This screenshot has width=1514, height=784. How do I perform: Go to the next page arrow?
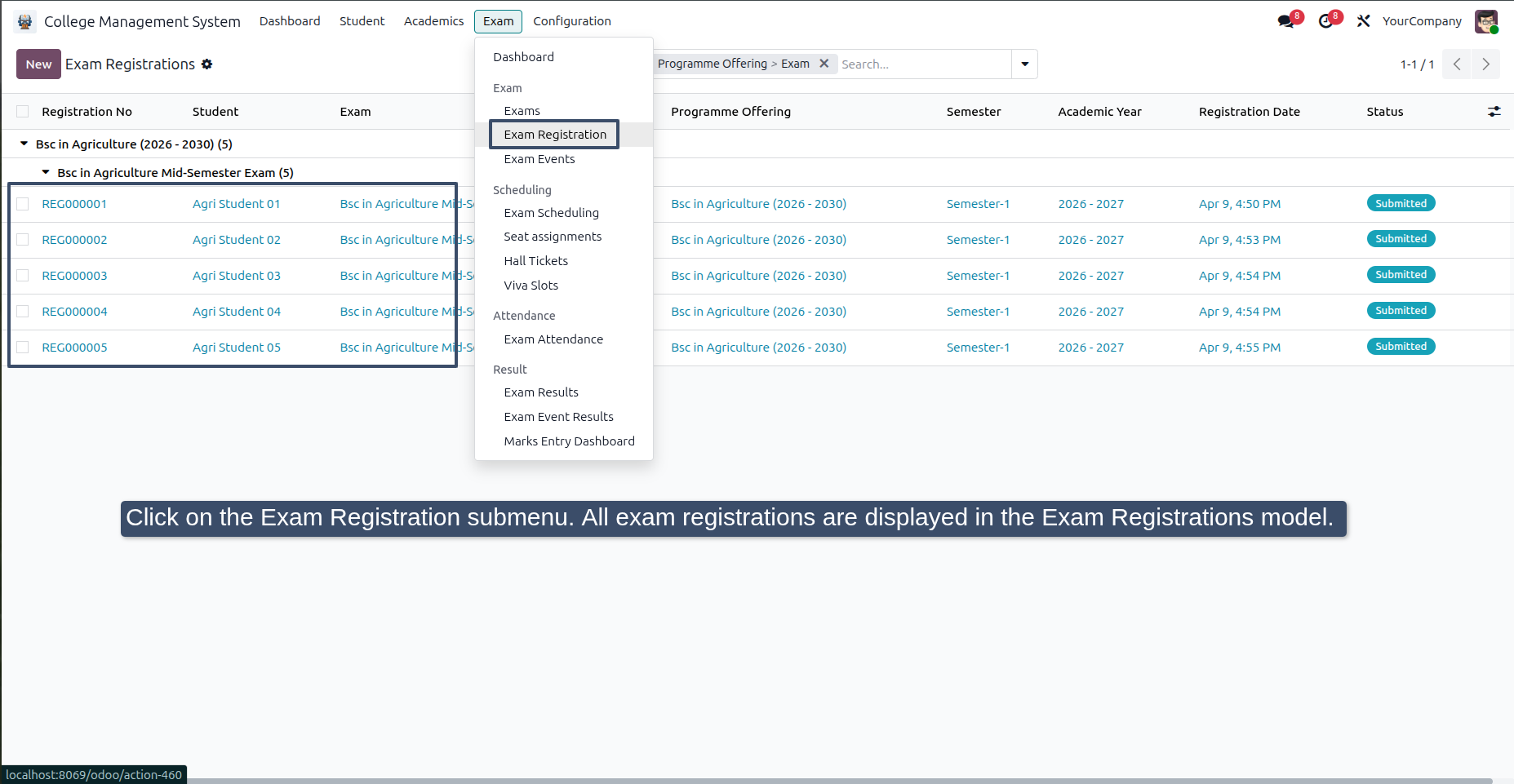(1486, 64)
